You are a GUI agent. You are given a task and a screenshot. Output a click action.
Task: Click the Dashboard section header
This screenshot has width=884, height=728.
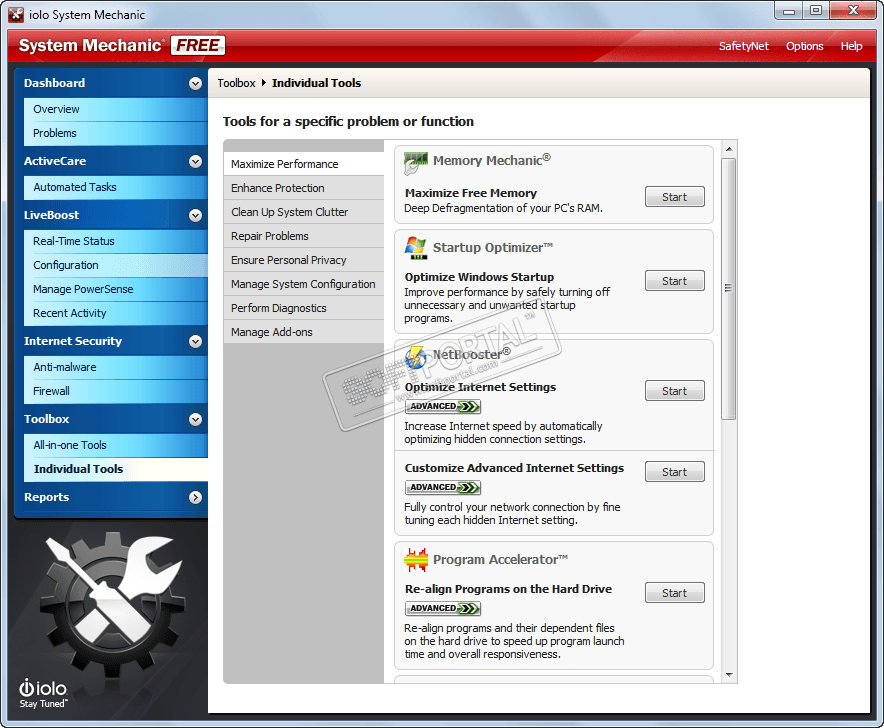pos(111,83)
